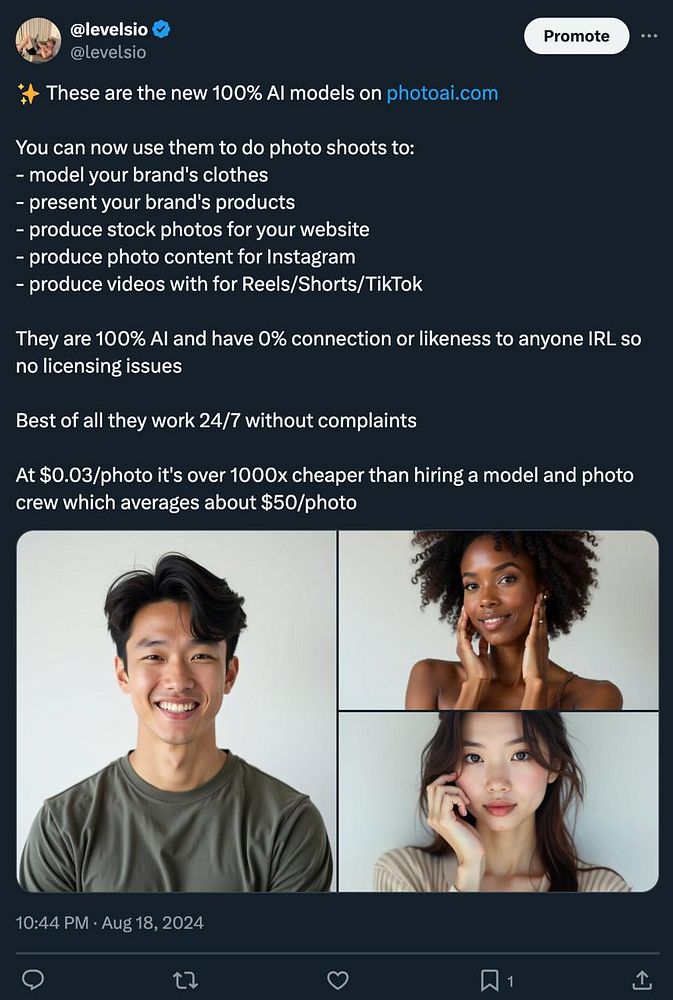Open the photoai.com link
This screenshot has height=1000, width=673.
pyautogui.click(x=442, y=93)
